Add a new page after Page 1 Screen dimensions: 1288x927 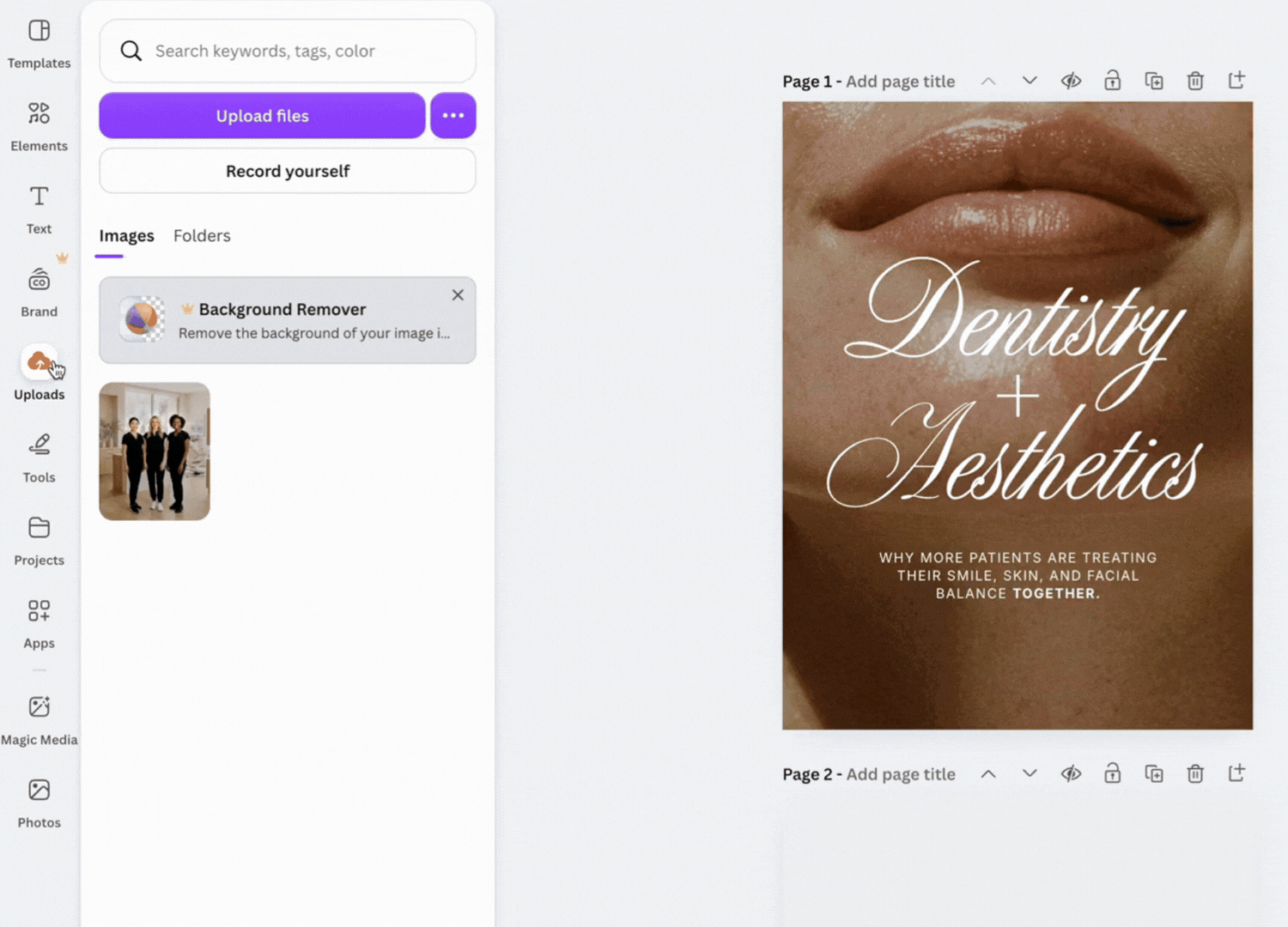point(1236,81)
